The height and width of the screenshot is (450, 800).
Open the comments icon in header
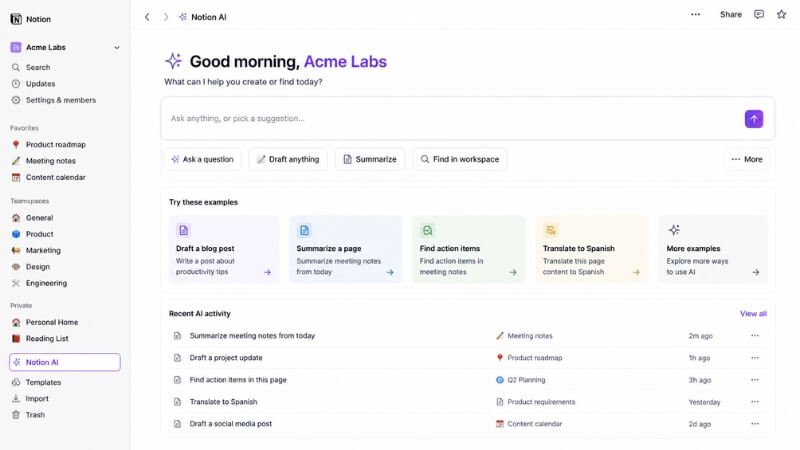[x=759, y=14]
